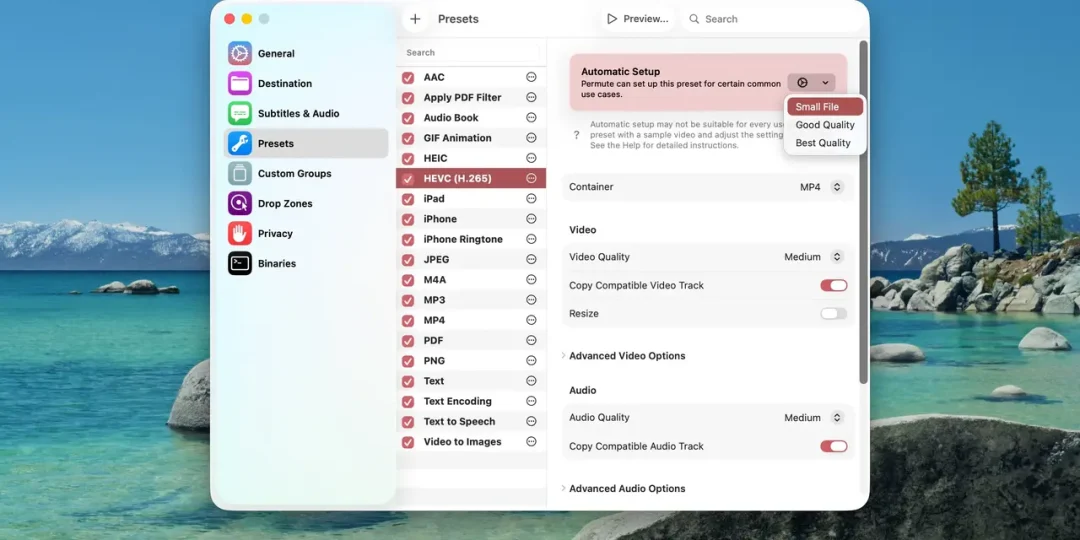Select the Presets sidebar item
The height and width of the screenshot is (540, 1080).
coord(306,143)
